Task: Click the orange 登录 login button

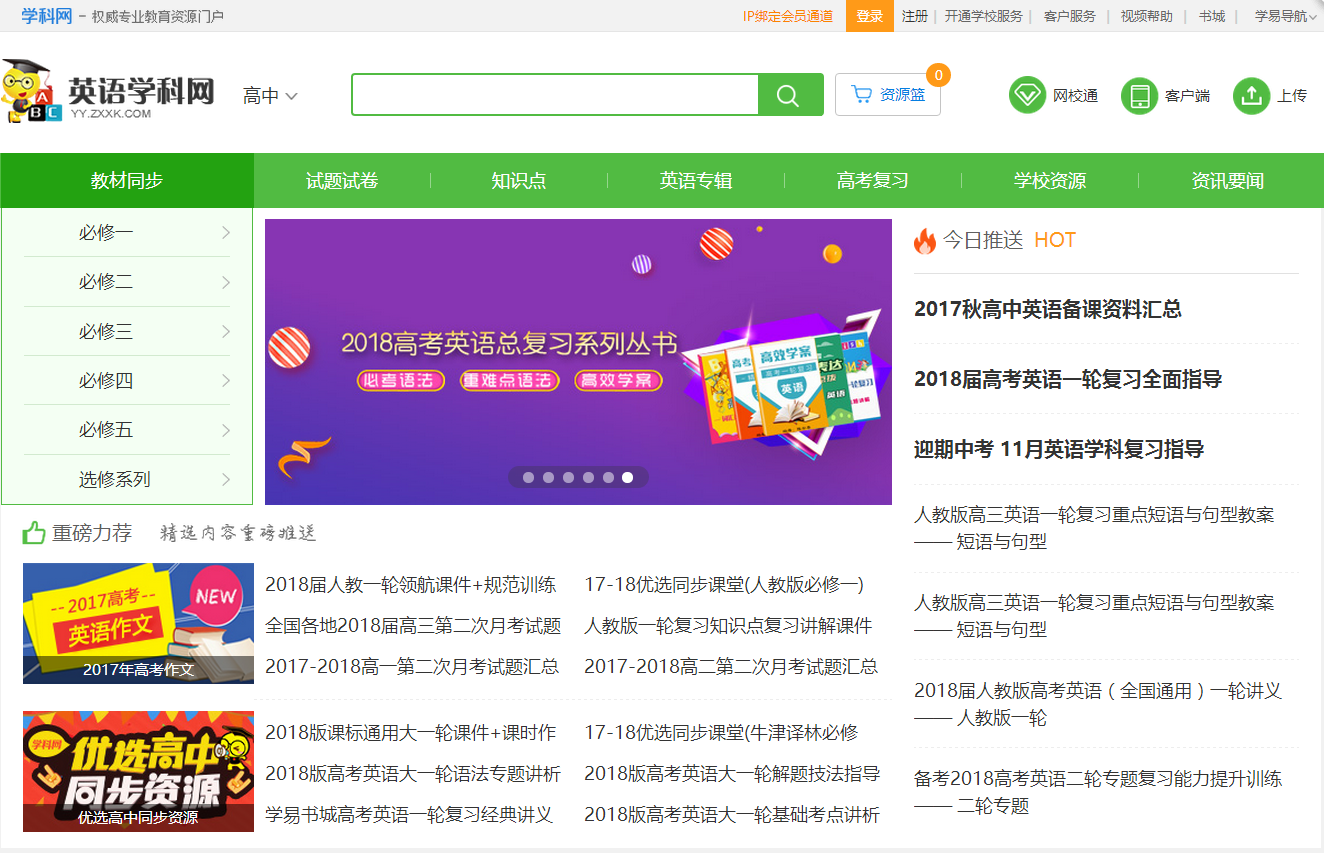Action: click(x=870, y=16)
